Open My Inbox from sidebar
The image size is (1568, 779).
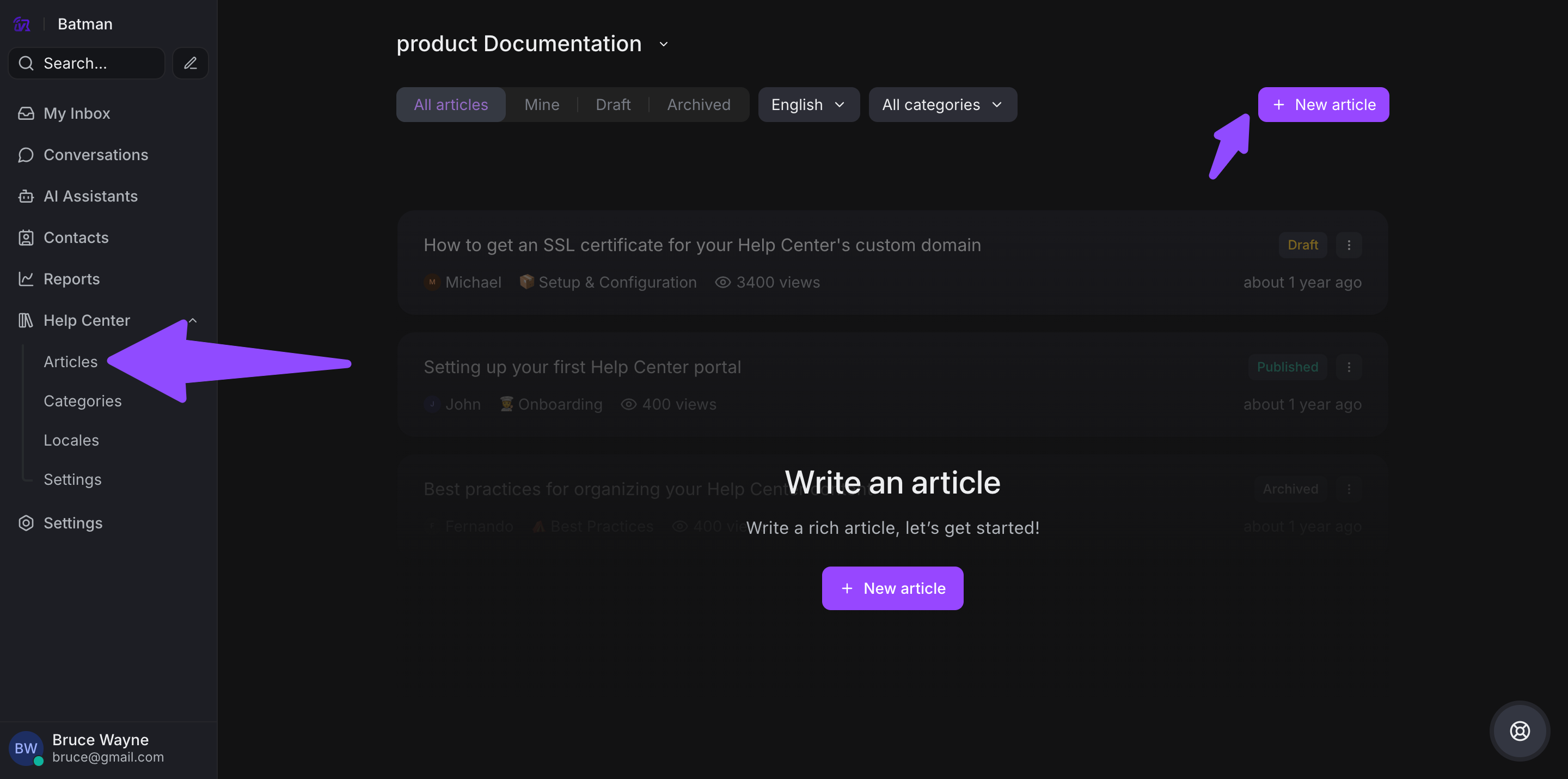pyautogui.click(x=77, y=113)
